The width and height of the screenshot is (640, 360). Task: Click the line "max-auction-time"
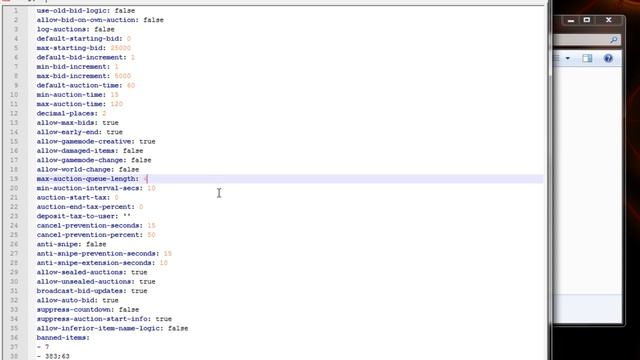click(x=80, y=104)
